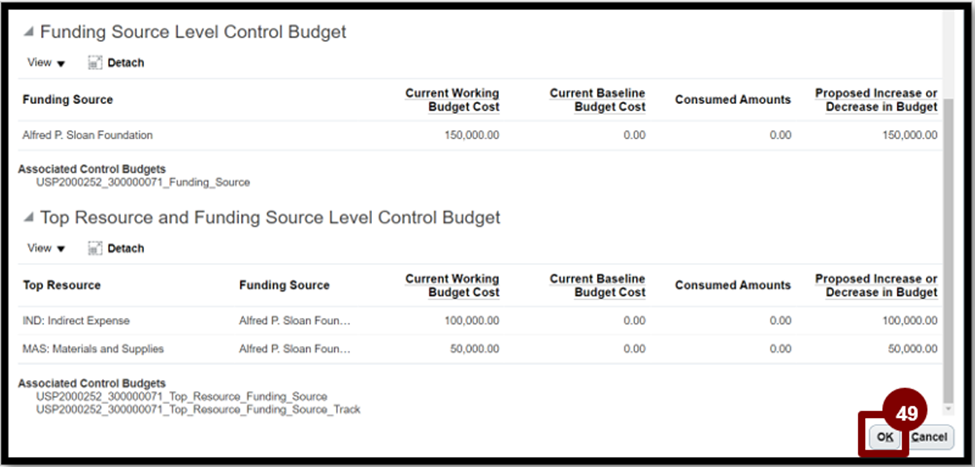975x467 pixels.
Task: Click scrollbar down arrow at bottom
Action: (948, 409)
